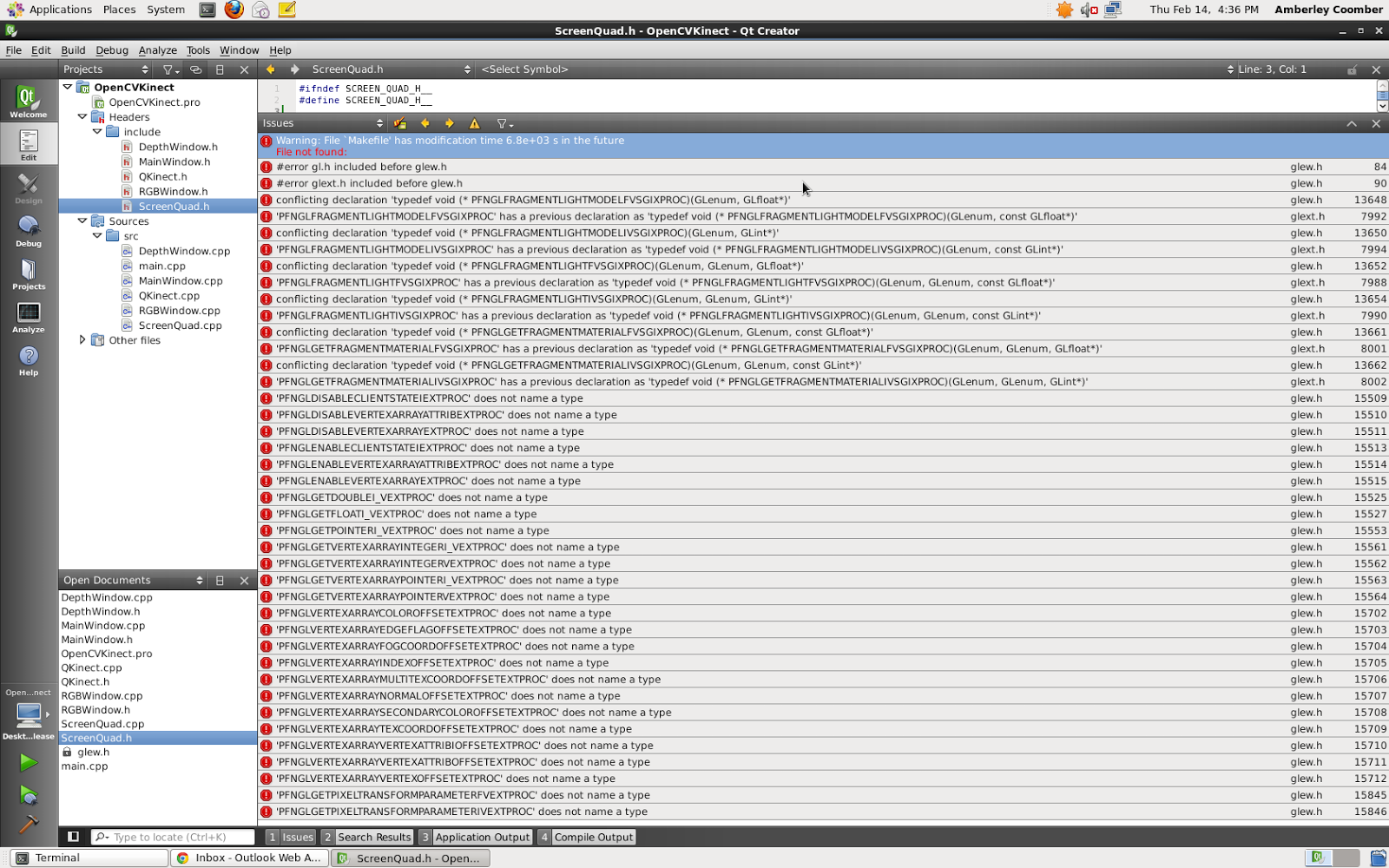Split the Open Documents panel
This screenshot has height=868, width=1389.
[x=220, y=581]
